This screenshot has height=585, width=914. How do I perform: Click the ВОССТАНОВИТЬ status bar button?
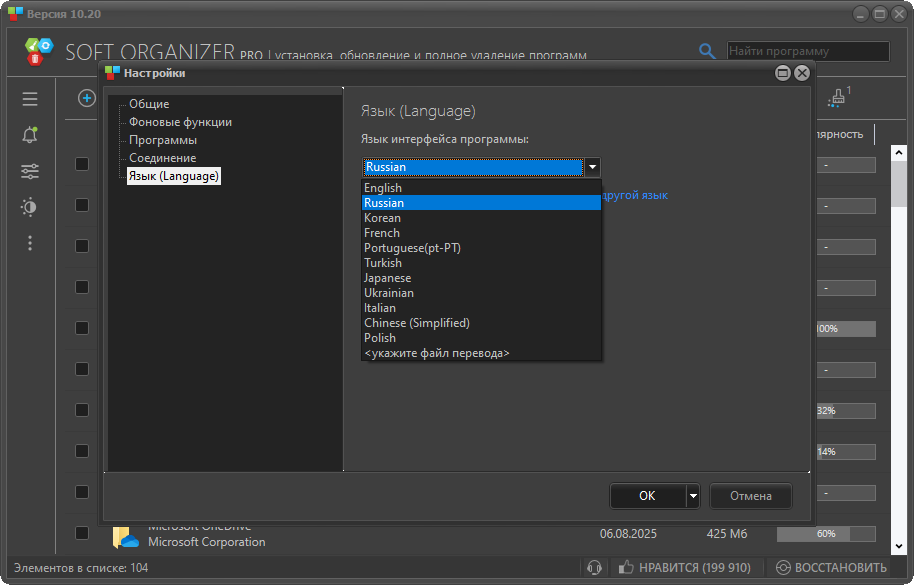pyautogui.click(x=838, y=566)
